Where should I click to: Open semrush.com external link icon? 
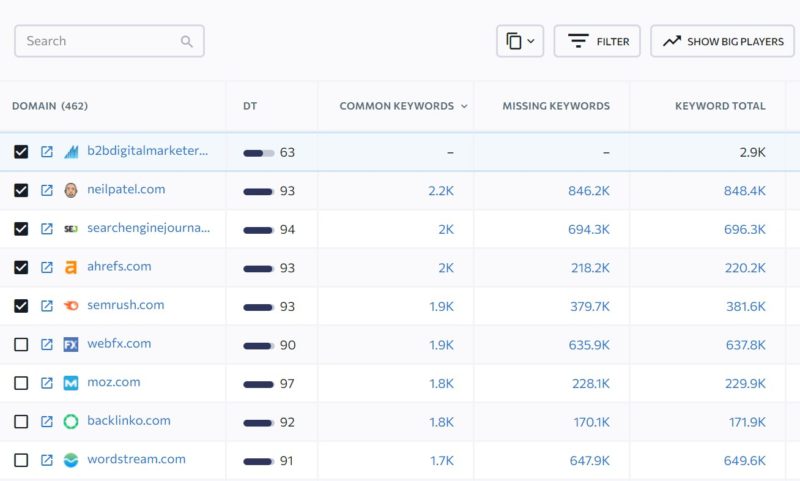46,306
